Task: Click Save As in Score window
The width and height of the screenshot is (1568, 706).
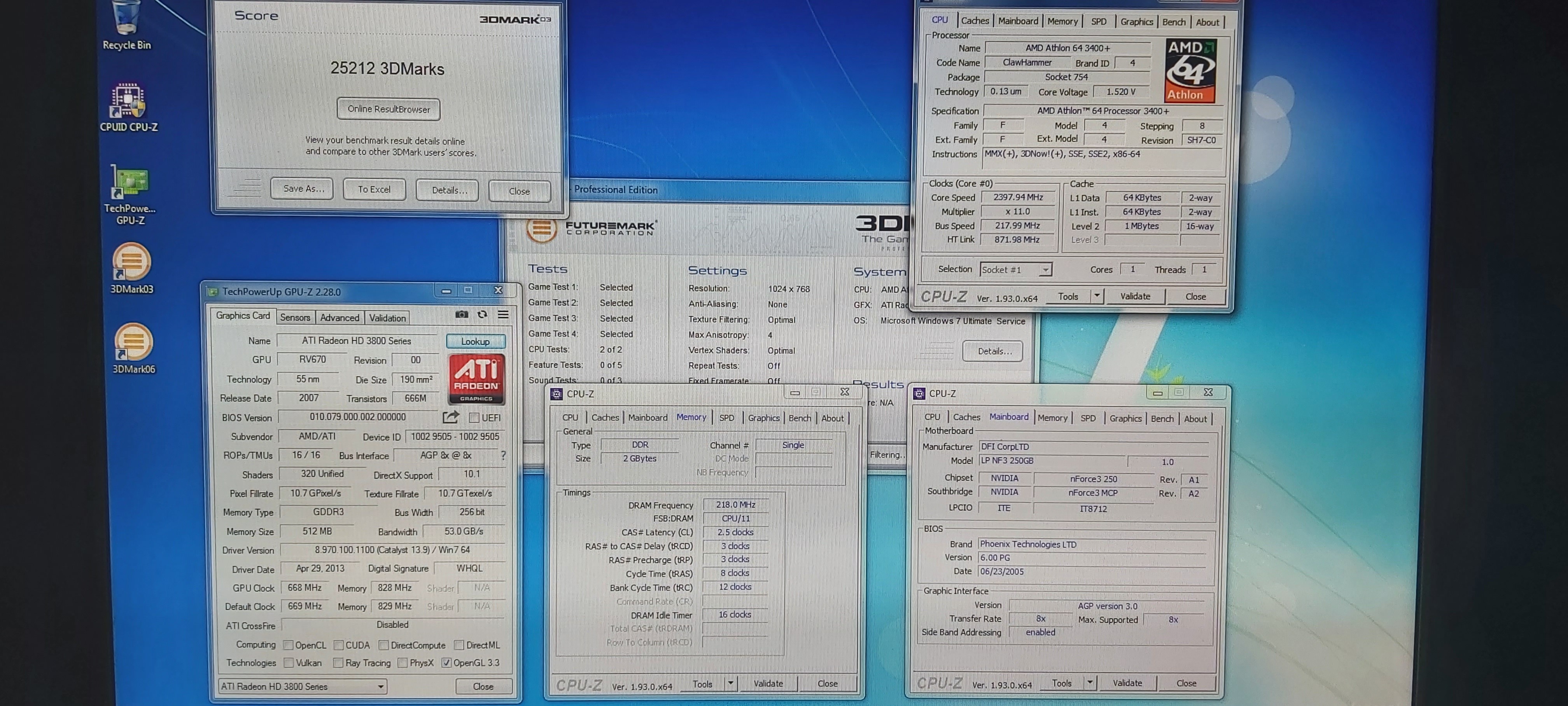Action: 302,189
